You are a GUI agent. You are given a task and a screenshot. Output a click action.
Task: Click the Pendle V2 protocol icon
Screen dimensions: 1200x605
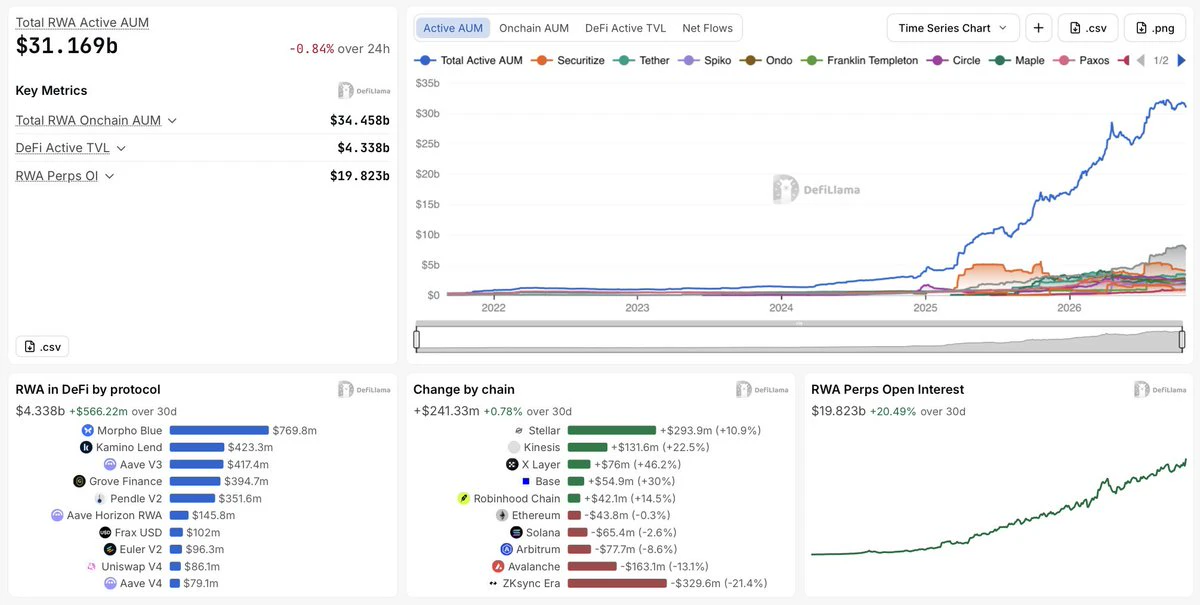100,499
